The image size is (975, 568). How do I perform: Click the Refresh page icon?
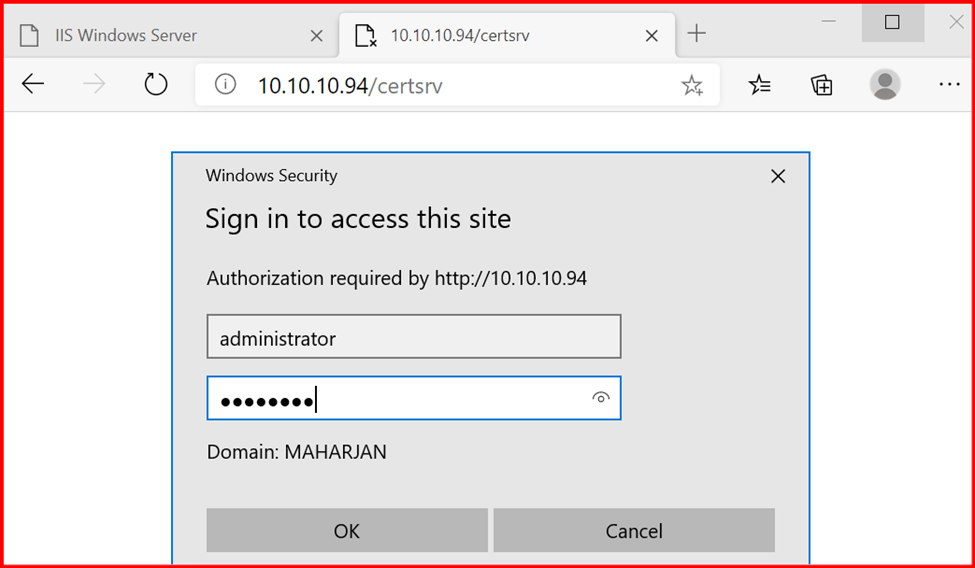click(x=156, y=85)
